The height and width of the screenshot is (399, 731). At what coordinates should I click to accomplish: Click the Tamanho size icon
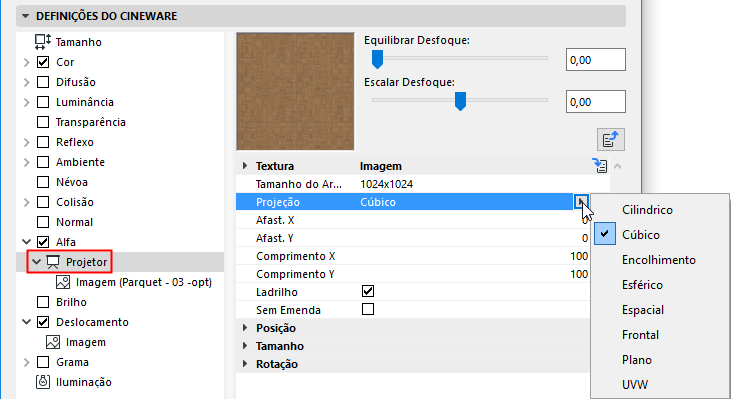point(43,42)
